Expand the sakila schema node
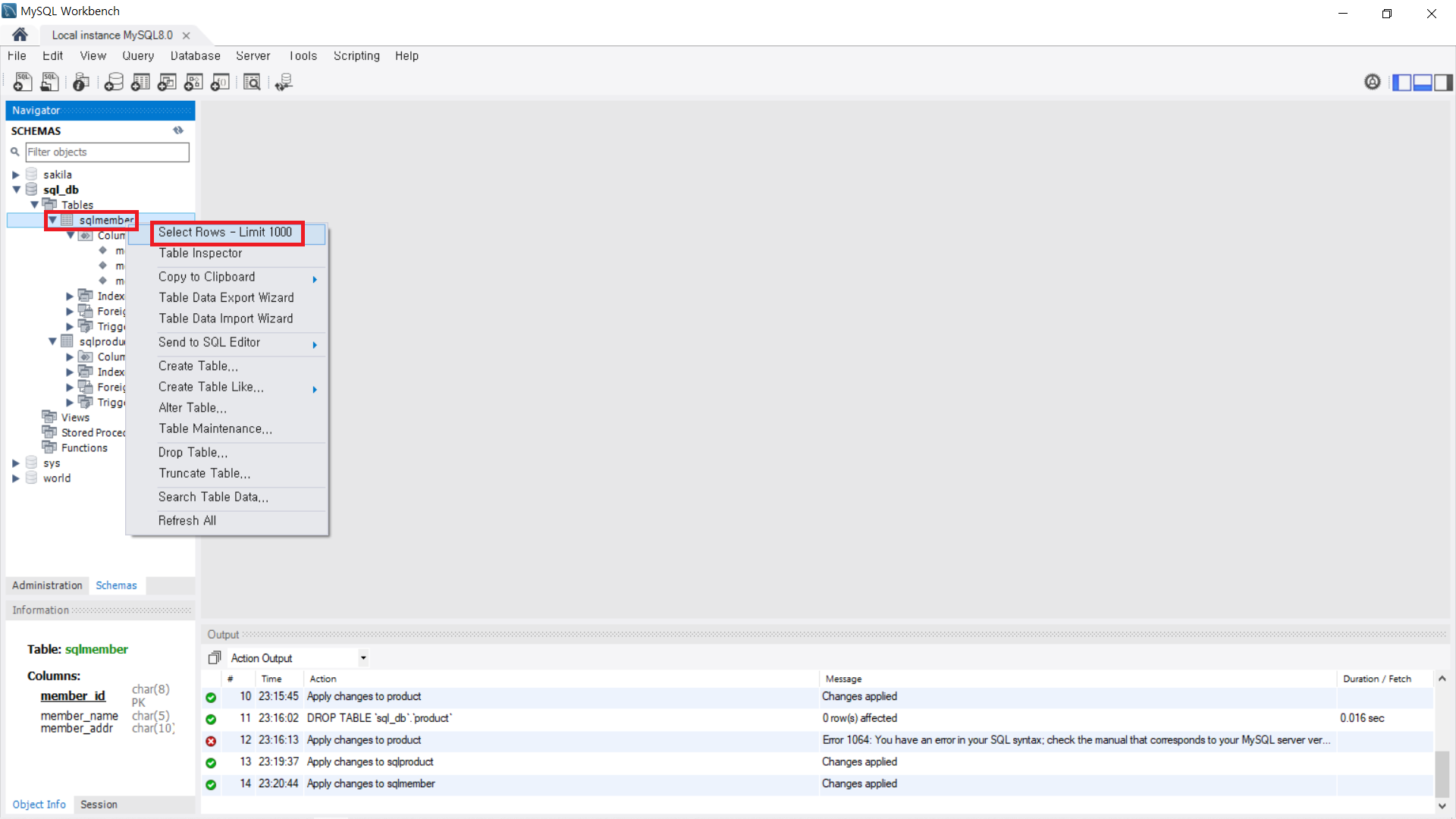1456x819 pixels. coord(15,174)
